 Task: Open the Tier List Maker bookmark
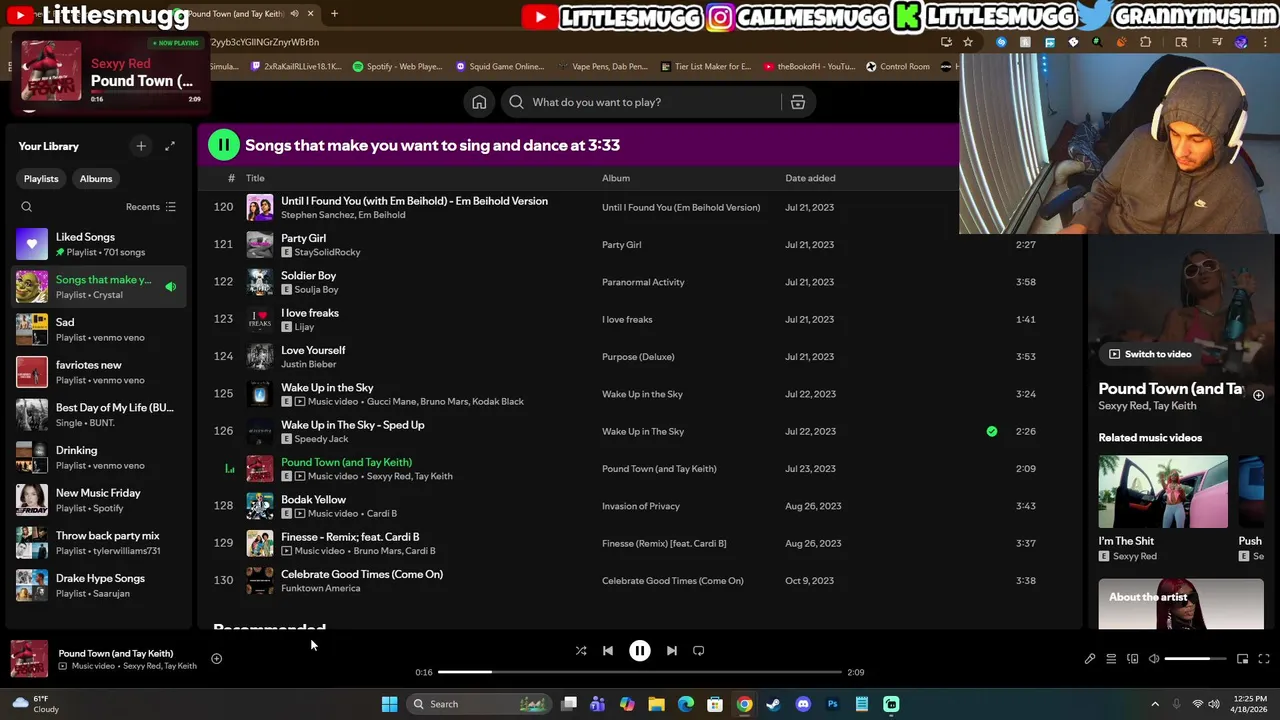(x=706, y=67)
